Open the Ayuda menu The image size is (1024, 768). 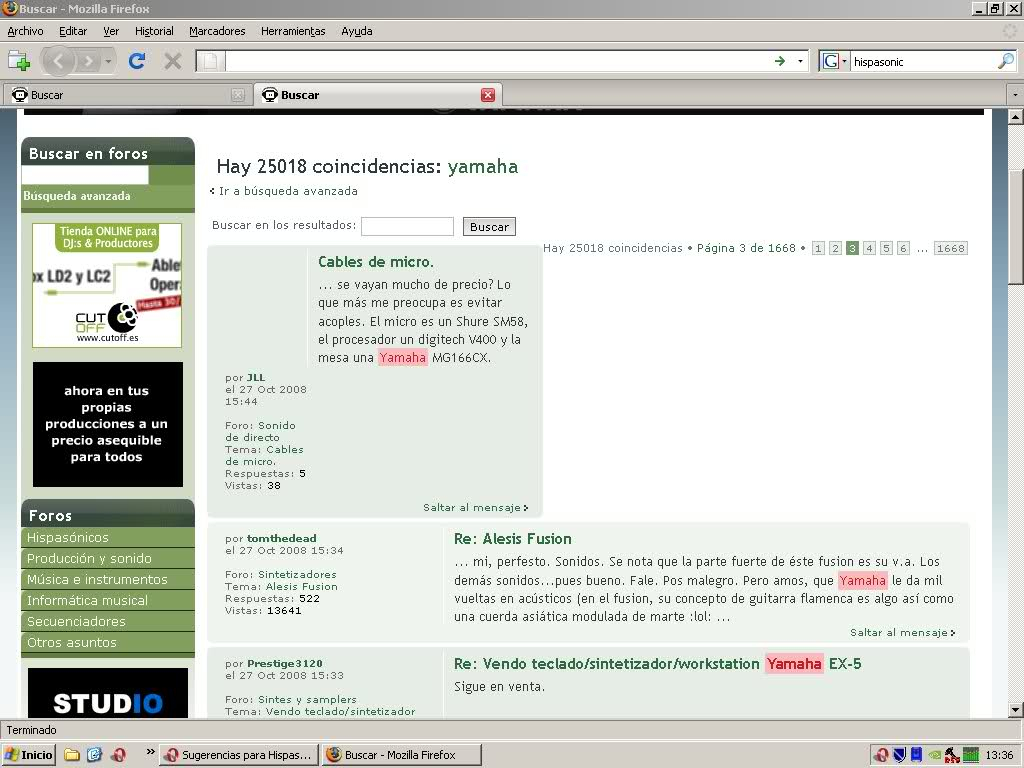tap(357, 31)
